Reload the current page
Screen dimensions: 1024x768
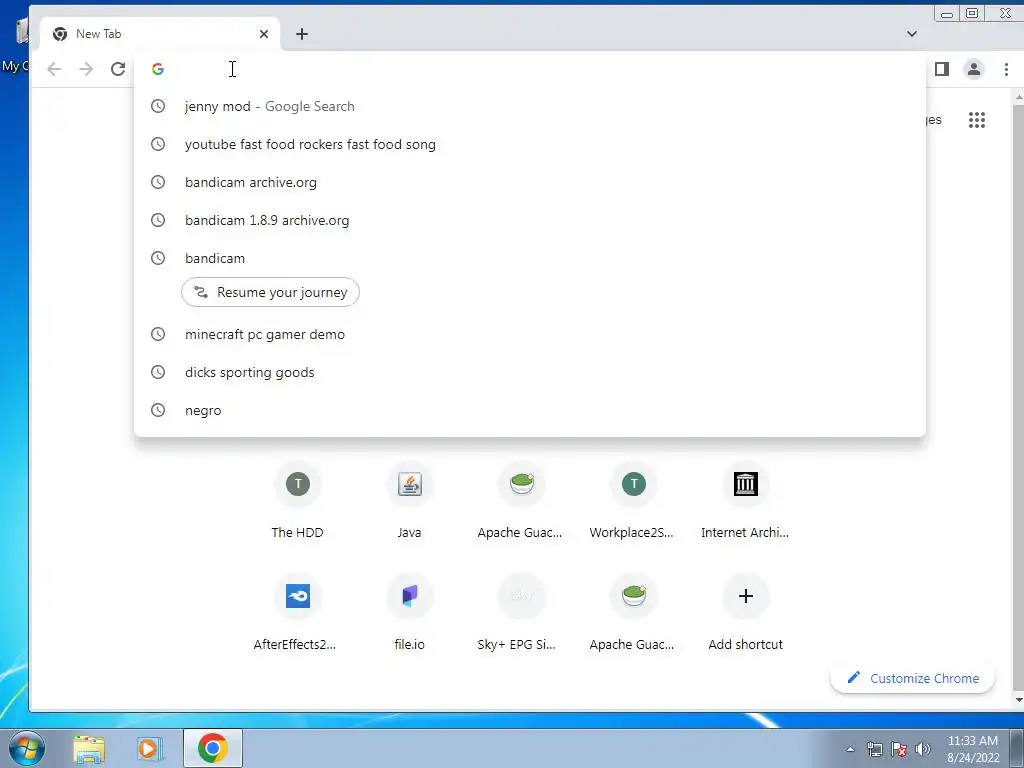point(118,69)
